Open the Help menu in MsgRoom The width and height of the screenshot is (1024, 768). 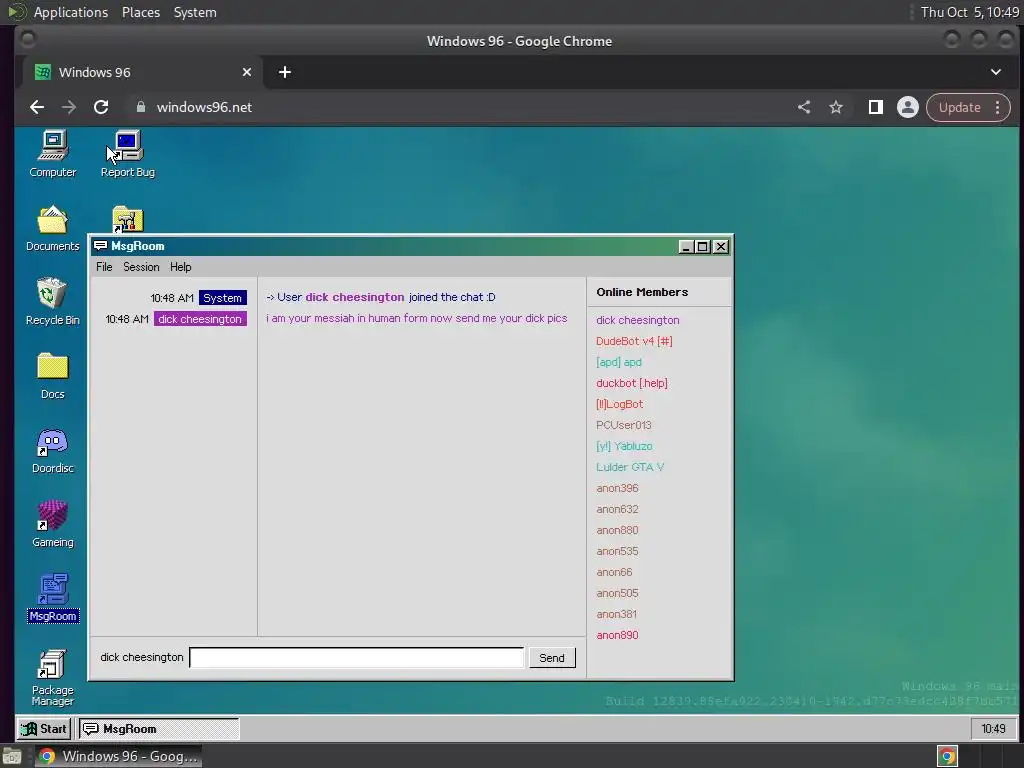click(x=180, y=266)
